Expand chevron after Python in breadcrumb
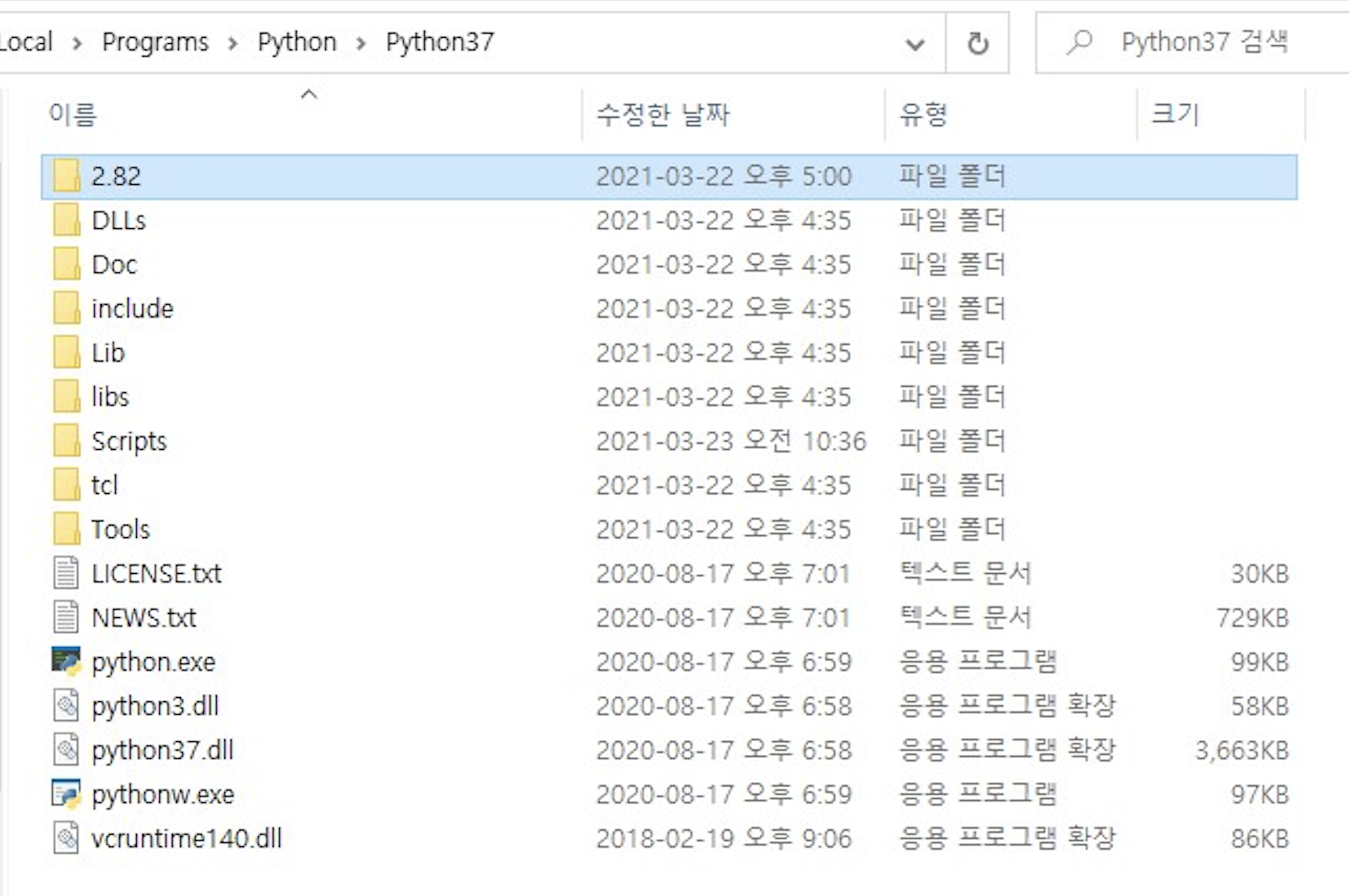 pos(361,43)
